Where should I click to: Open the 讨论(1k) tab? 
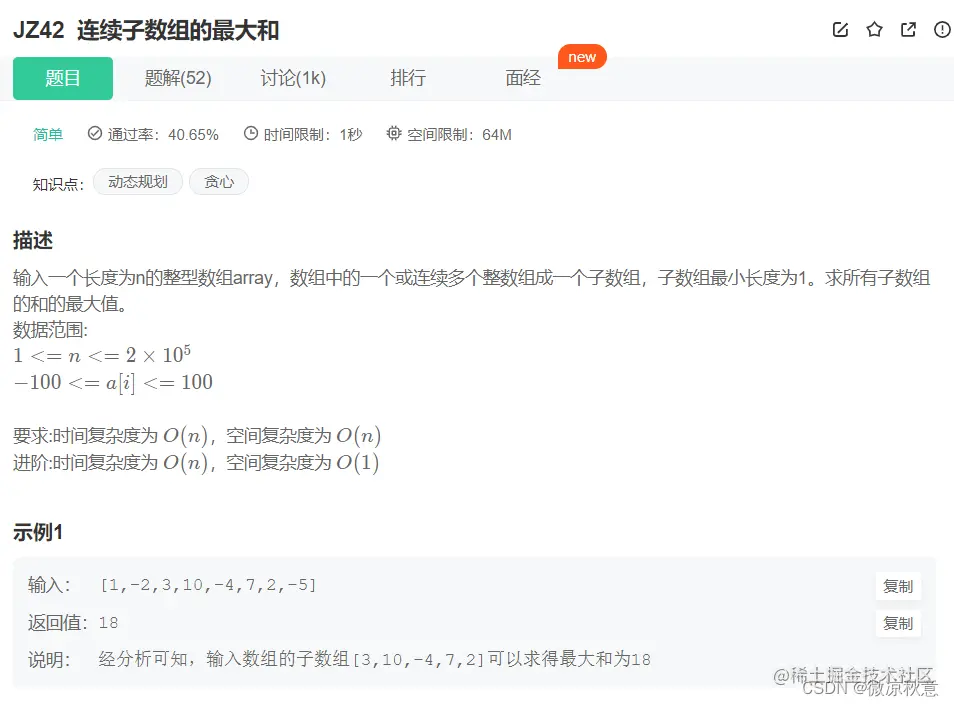[291, 78]
